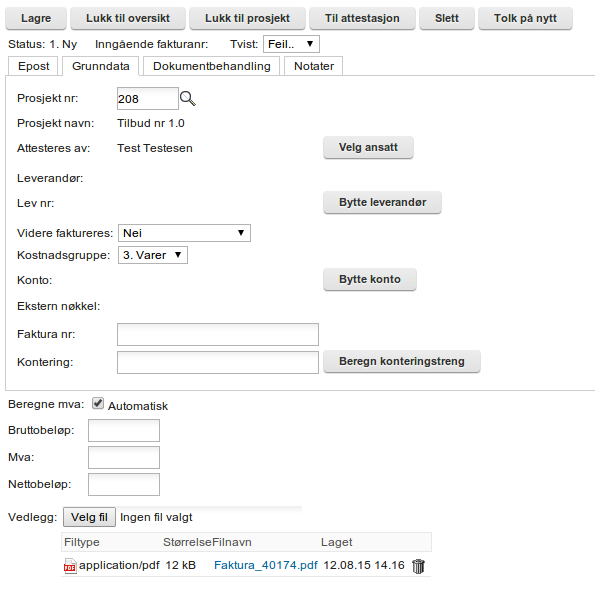Focus the Prosjekt nr input field
595x589 pixels.
(148, 99)
